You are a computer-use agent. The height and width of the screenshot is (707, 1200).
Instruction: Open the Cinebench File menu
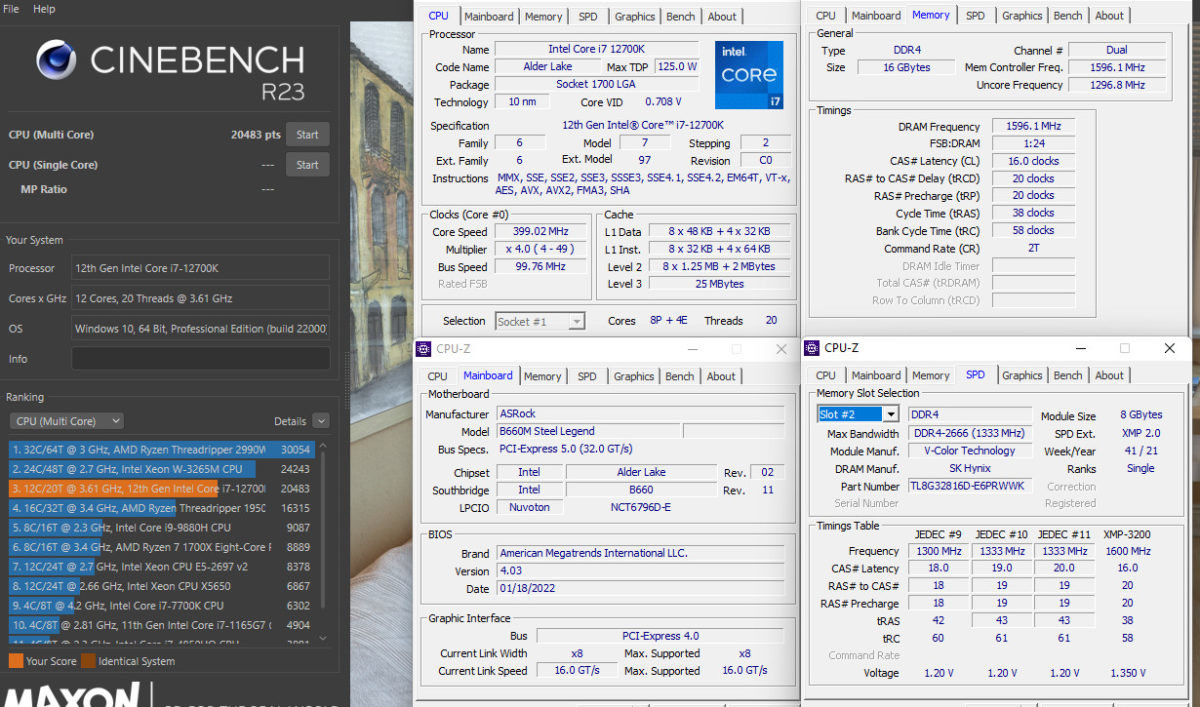(11, 9)
